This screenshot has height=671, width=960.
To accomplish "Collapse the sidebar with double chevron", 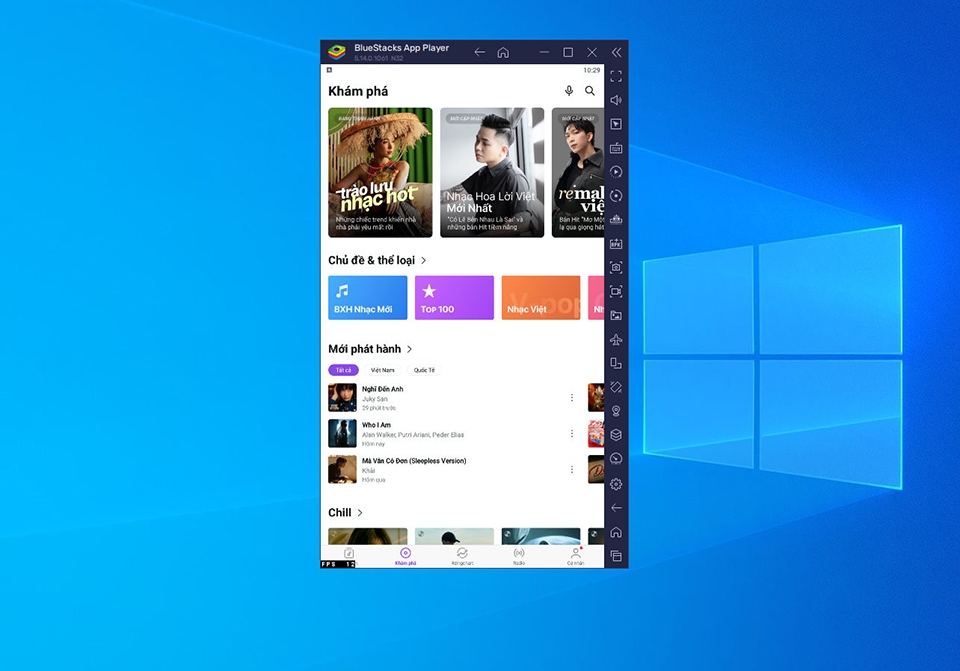I will click(x=616, y=52).
